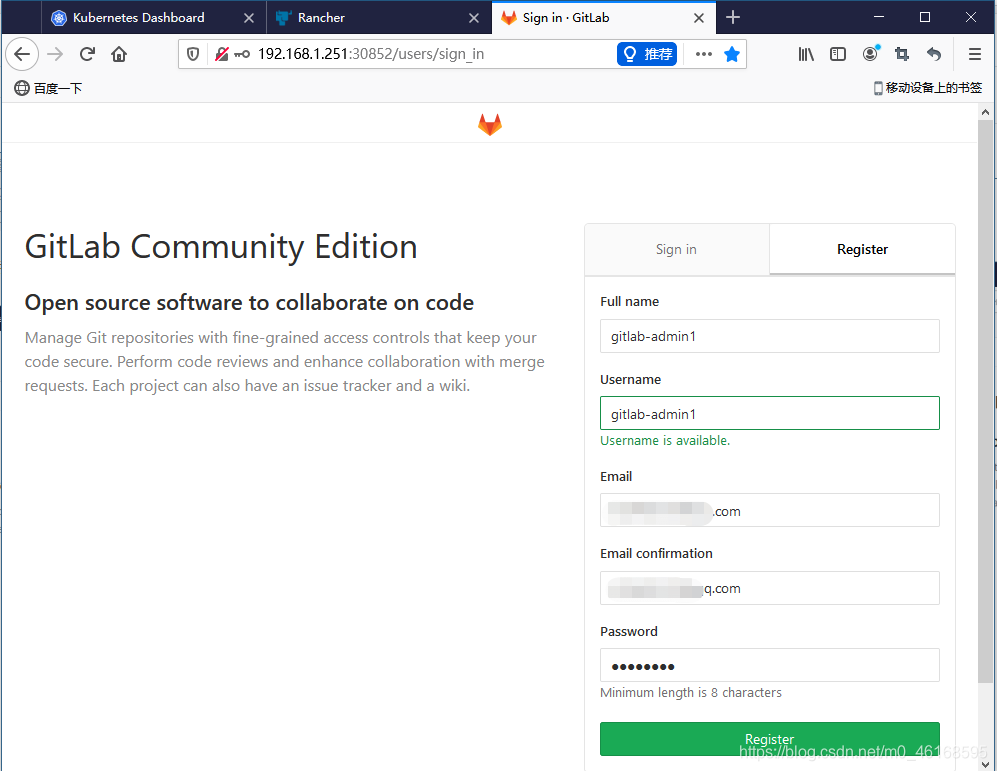This screenshot has width=997, height=771.
Task: Open the Library bookshelf icon
Action: tap(806, 54)
